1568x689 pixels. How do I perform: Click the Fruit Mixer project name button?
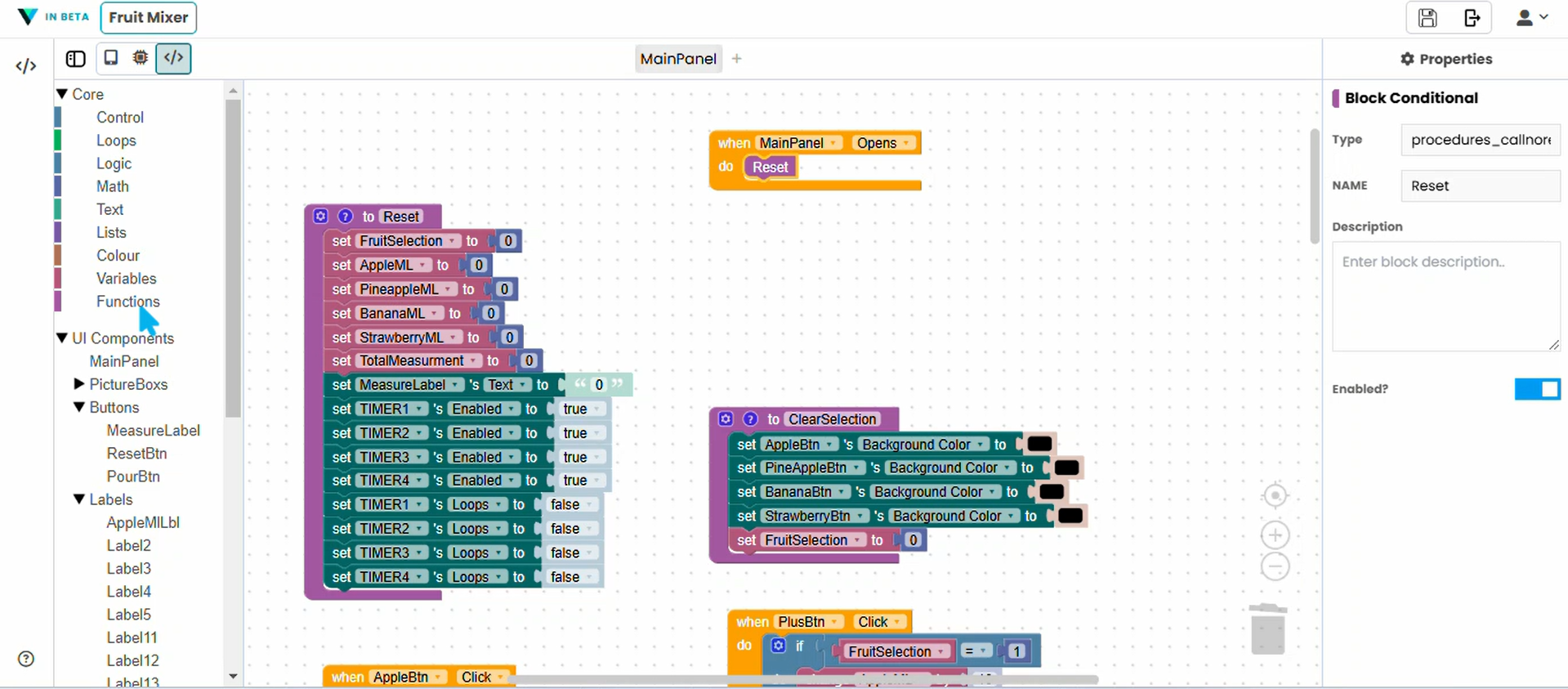click(149, 17)
